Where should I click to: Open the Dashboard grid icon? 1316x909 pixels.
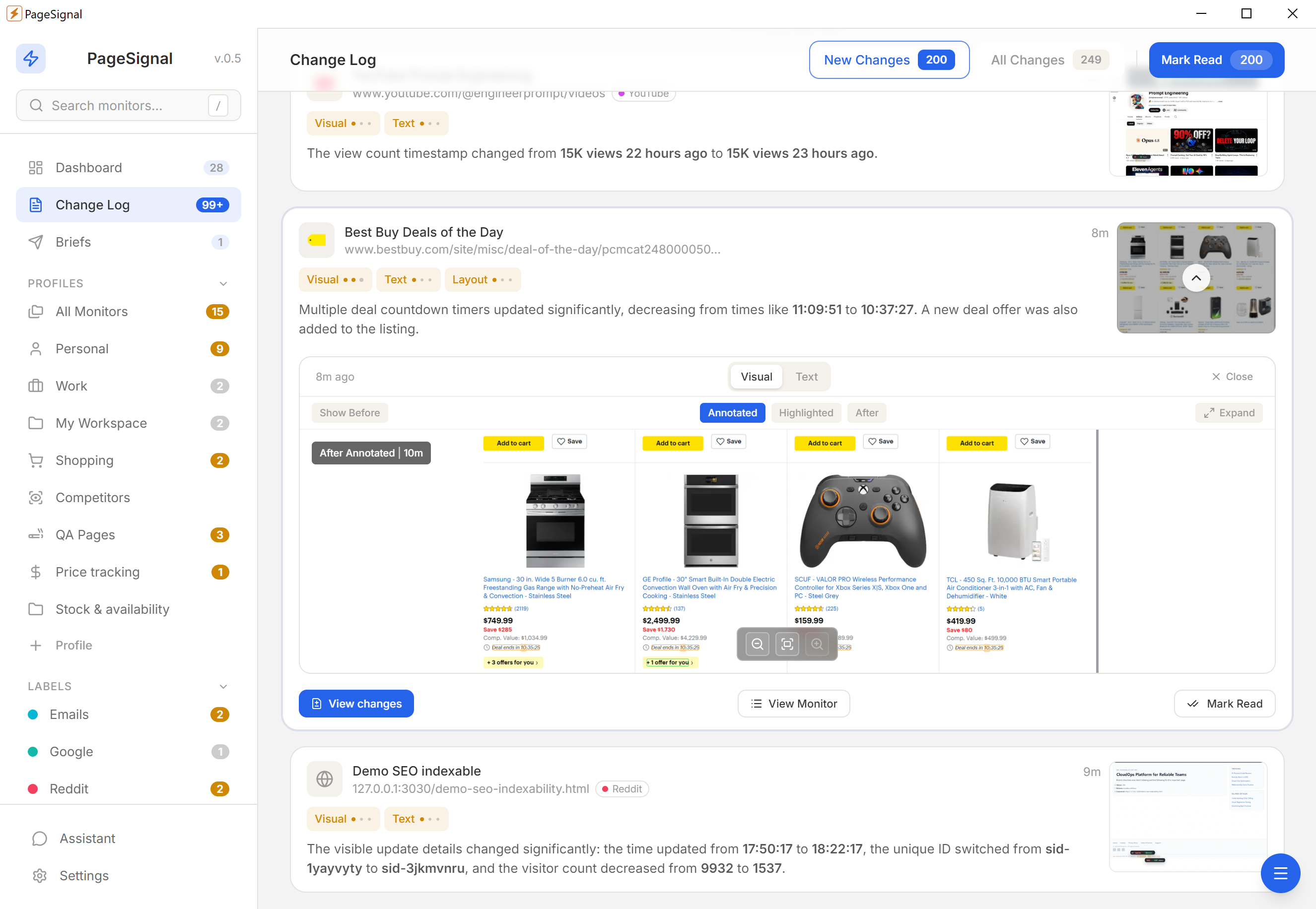(36, 167)
